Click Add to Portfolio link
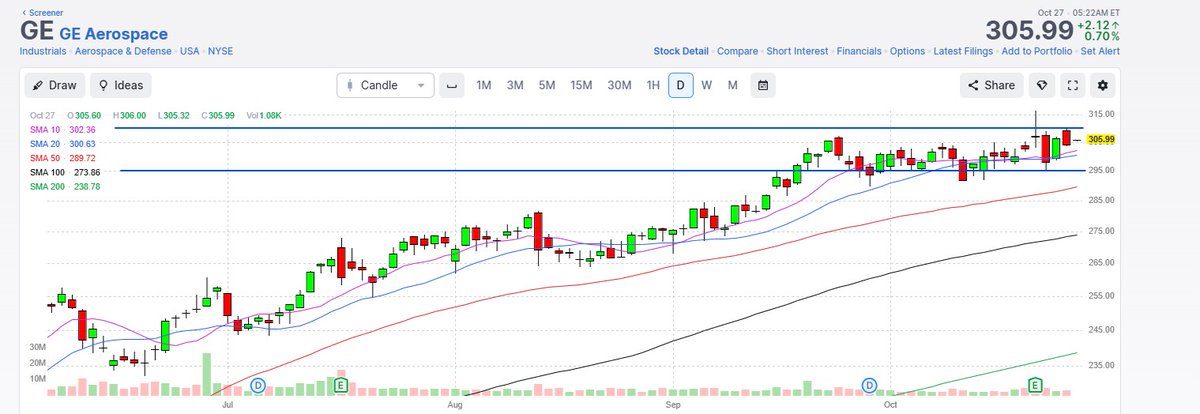 (1036, 50)
